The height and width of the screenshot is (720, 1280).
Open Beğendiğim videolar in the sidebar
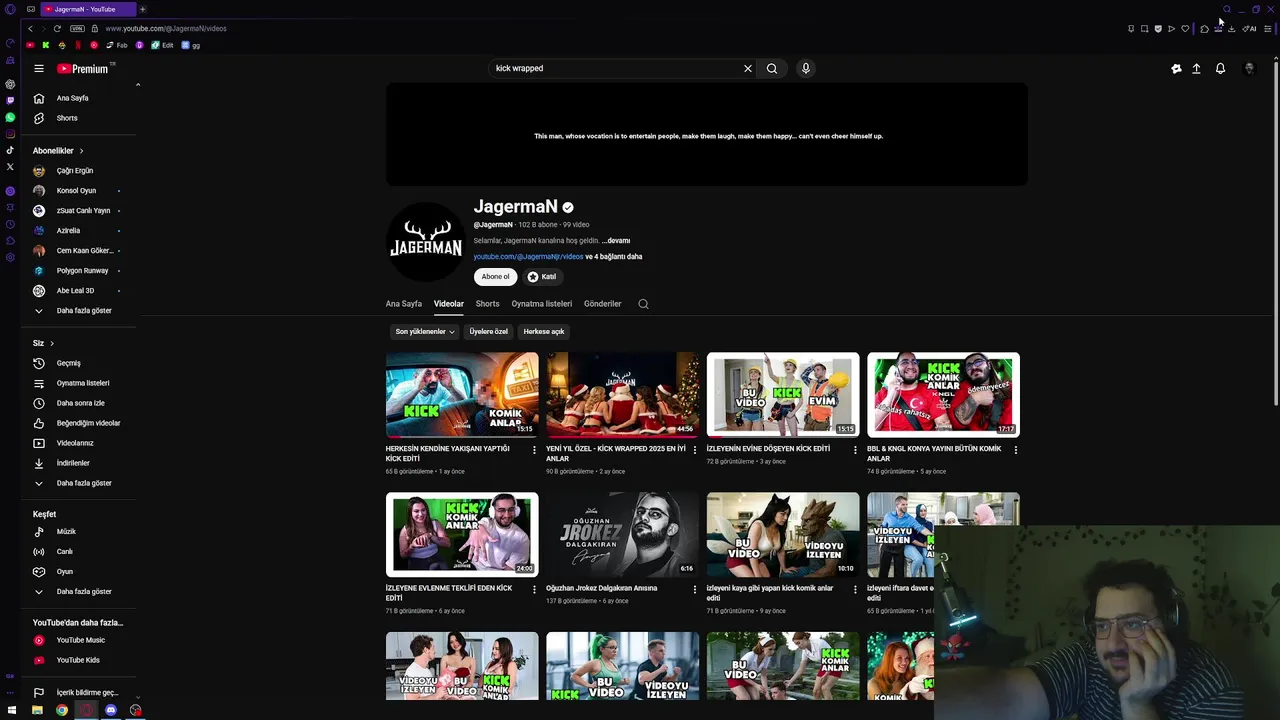(x=76, y=424)
